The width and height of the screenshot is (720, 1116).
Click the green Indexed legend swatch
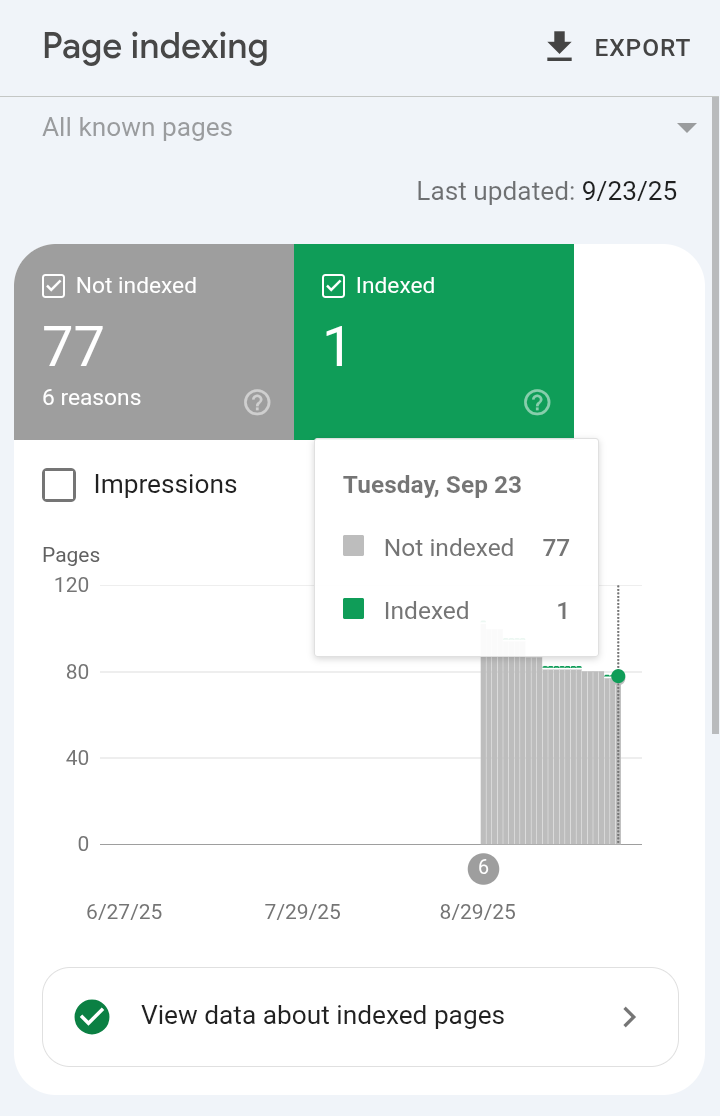coord(354,609)
